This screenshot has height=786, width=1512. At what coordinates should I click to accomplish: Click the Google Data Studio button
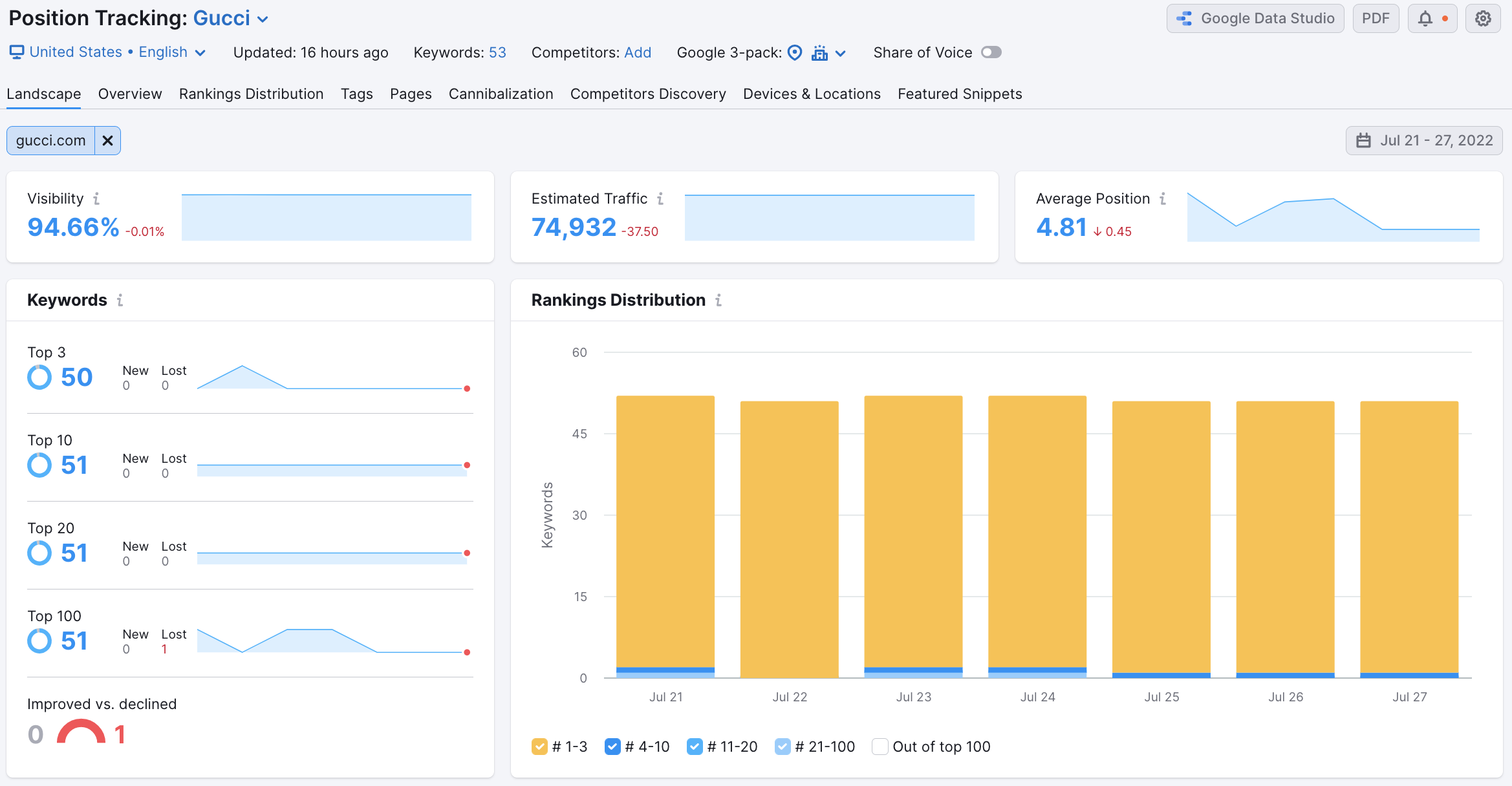(1255, 18)
